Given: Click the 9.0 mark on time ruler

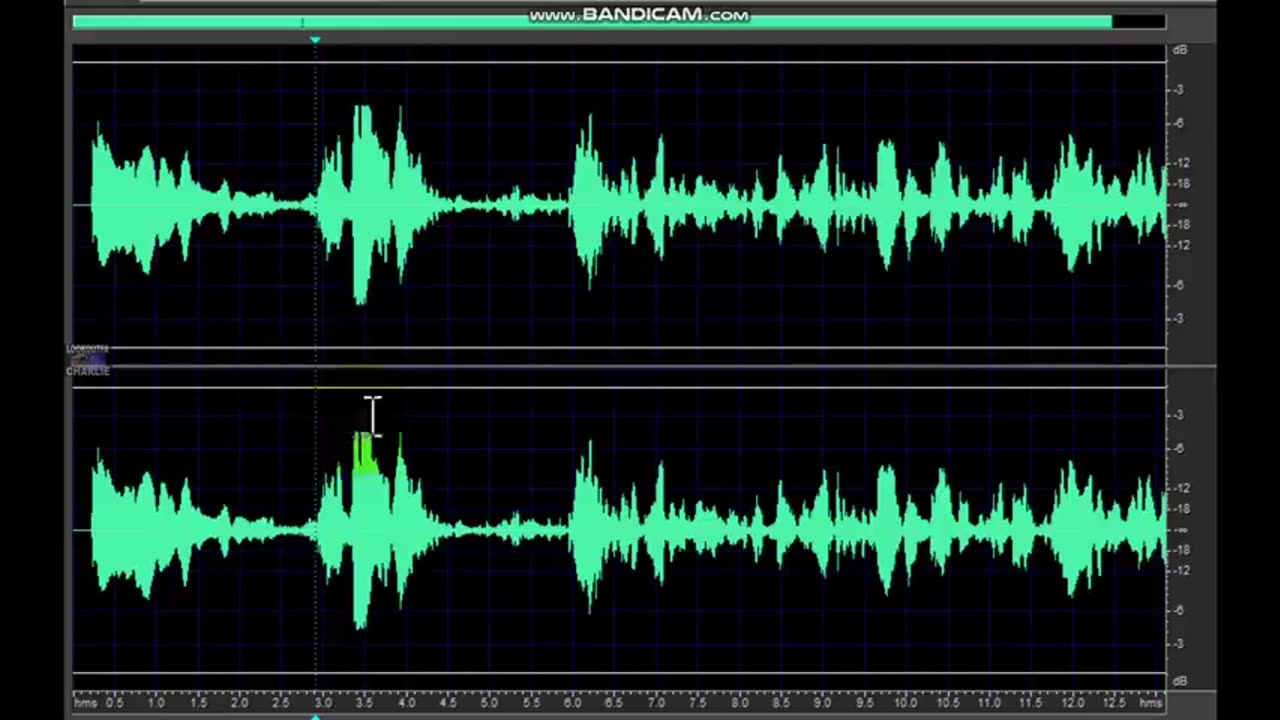Looking at the screenshot, I should (823, 703).
